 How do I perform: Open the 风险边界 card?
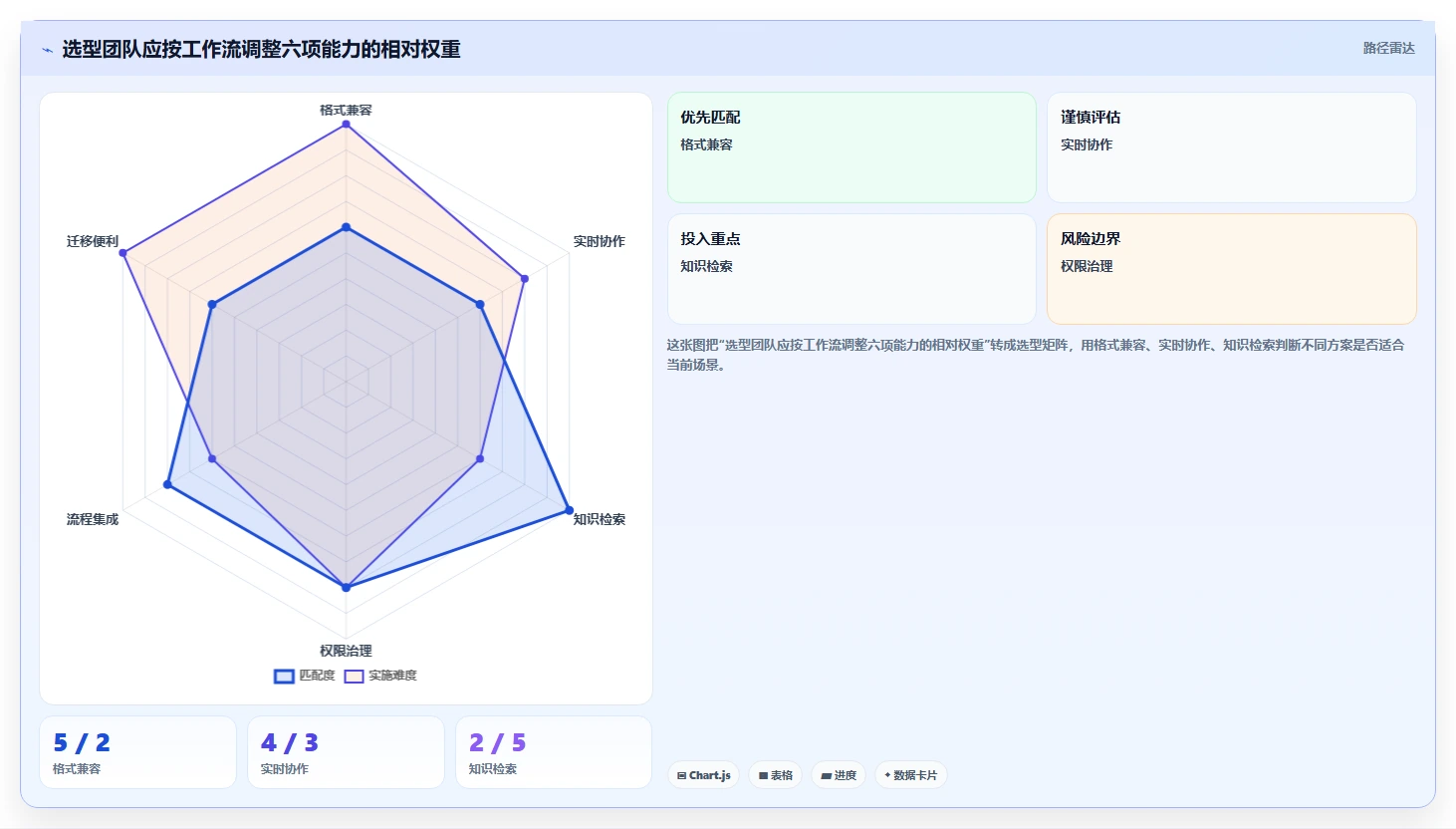coord(1231,269)
